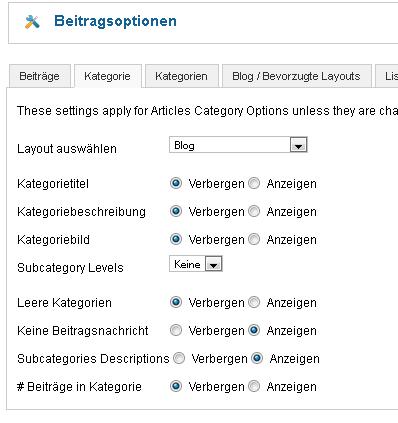Viewport: 398px width, 423px height.
Task: Enable Anzeigen for # Beiträge in Kategorie
Action: click(x=254, y=386)
